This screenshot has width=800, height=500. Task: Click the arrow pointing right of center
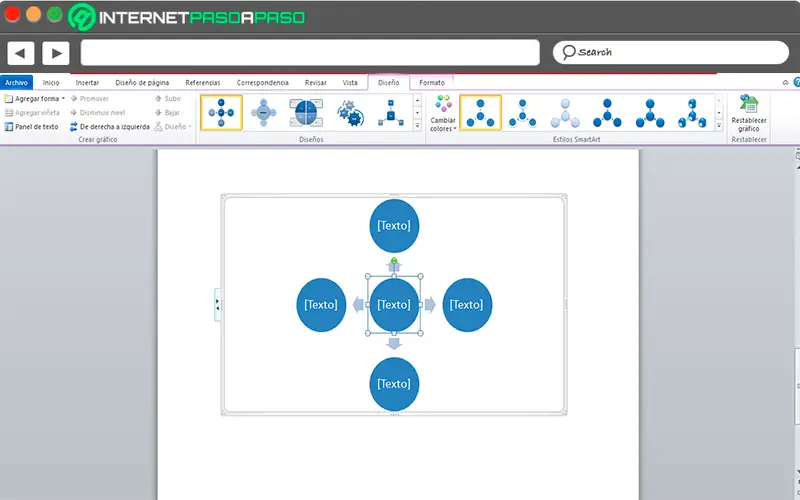coord(430,305)
